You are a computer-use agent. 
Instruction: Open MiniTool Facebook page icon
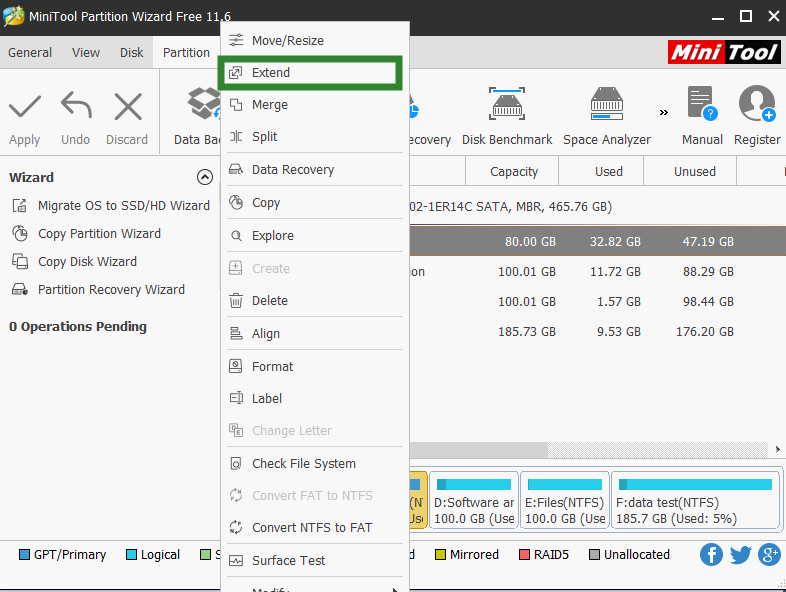click(x=711, y=554)
